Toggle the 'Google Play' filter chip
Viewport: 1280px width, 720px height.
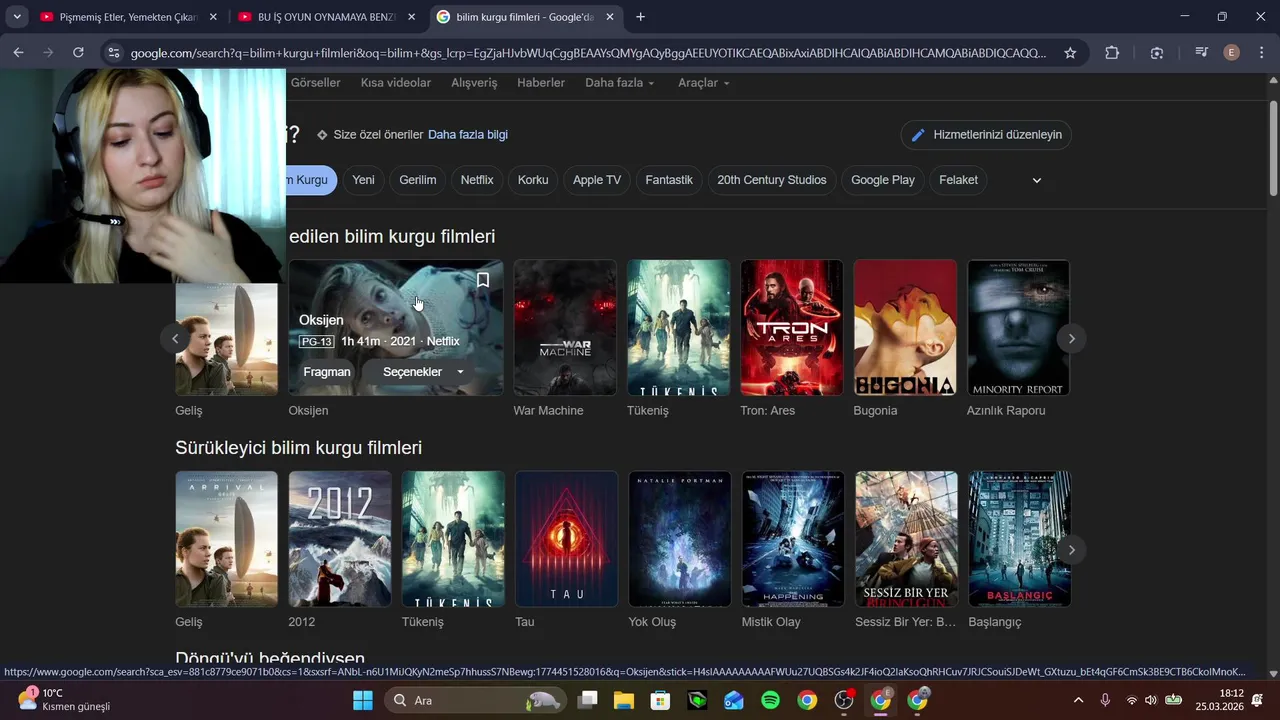click(x=883, y=180)
